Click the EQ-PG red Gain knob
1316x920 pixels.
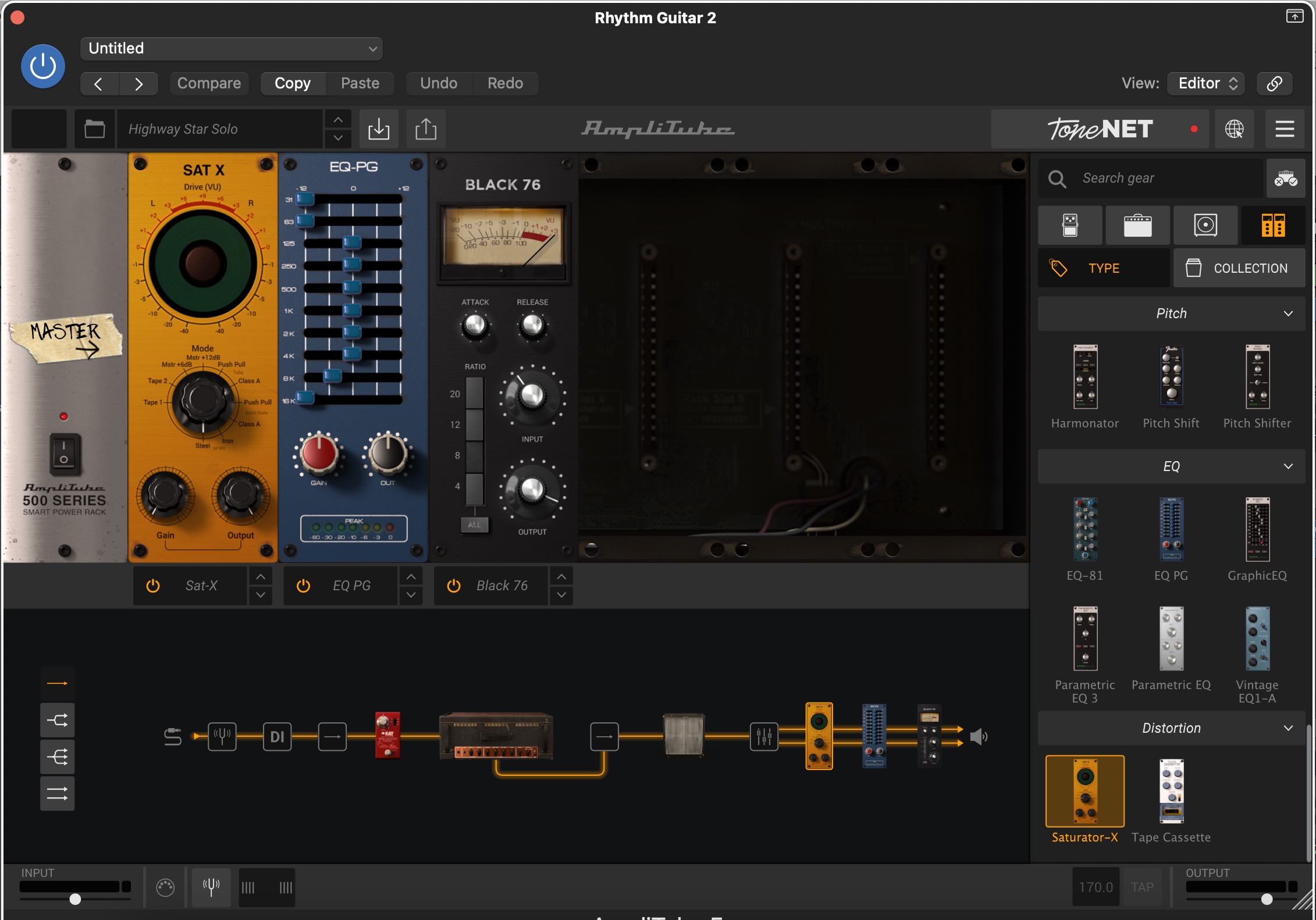click(x=319, y=453)
